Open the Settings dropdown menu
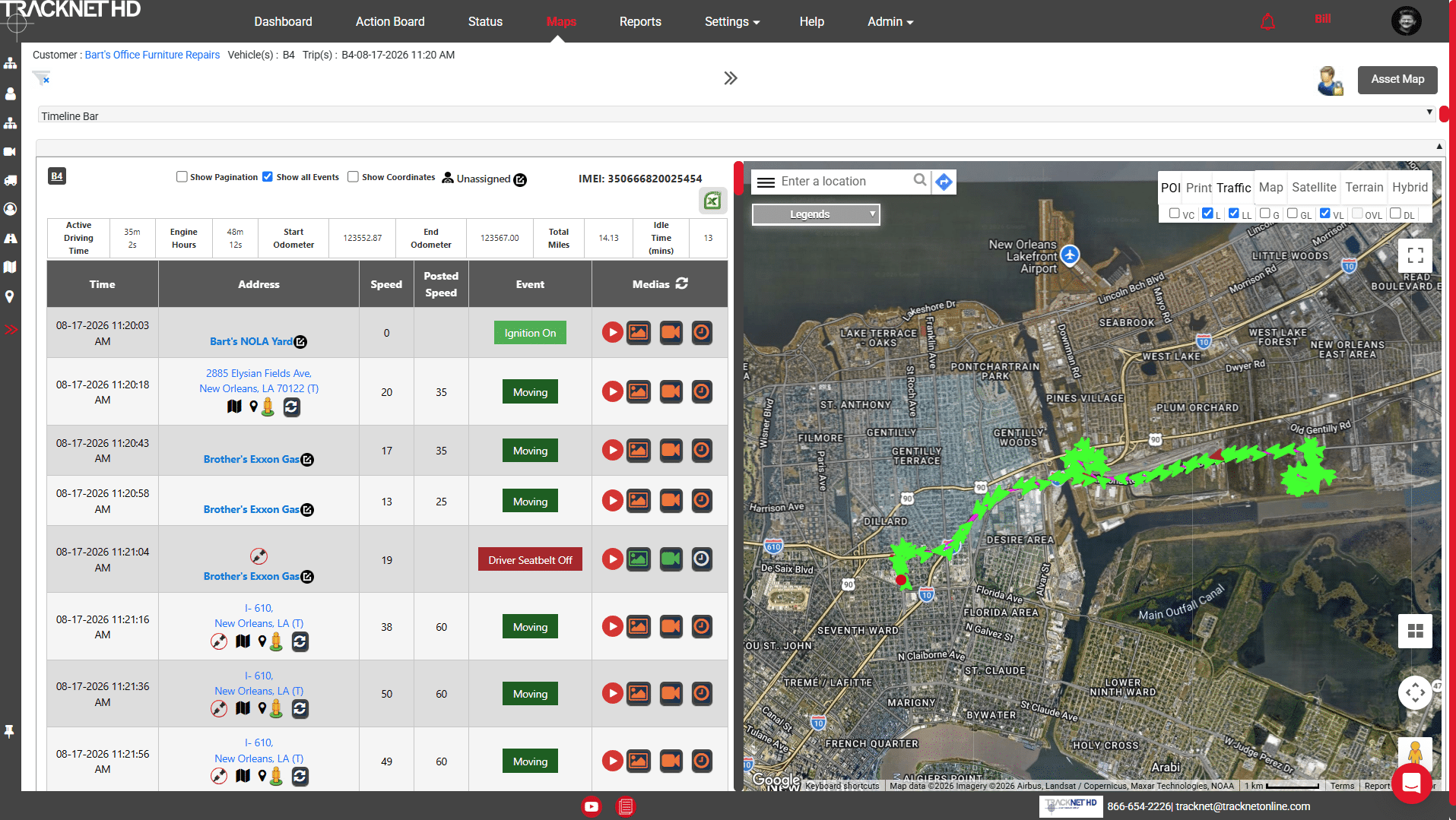 (732, 22)
